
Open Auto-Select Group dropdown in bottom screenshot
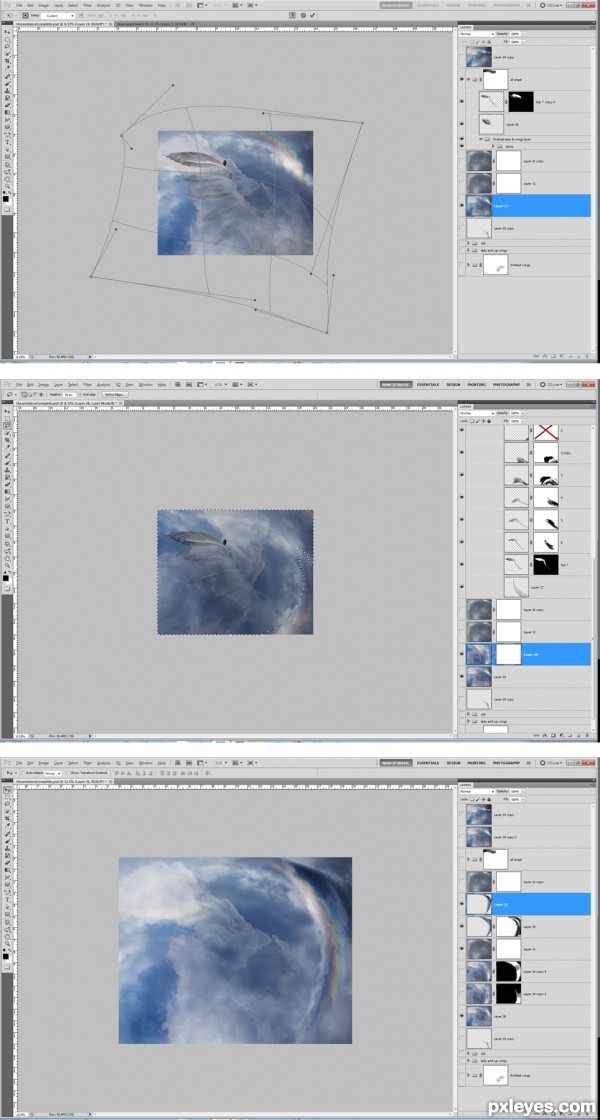point(53,773)
